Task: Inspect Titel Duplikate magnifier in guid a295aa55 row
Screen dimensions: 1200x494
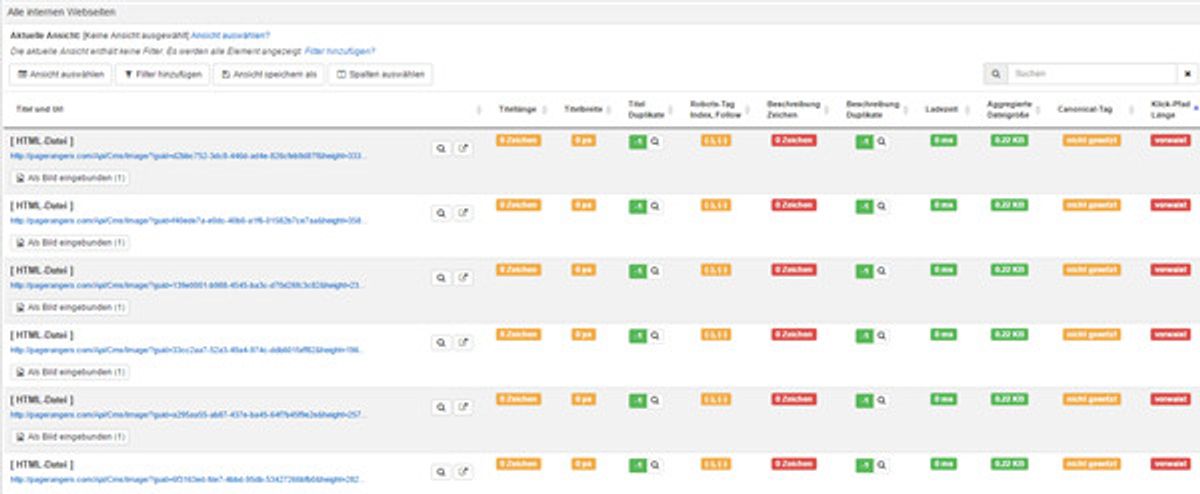Action: pos(655,400)
